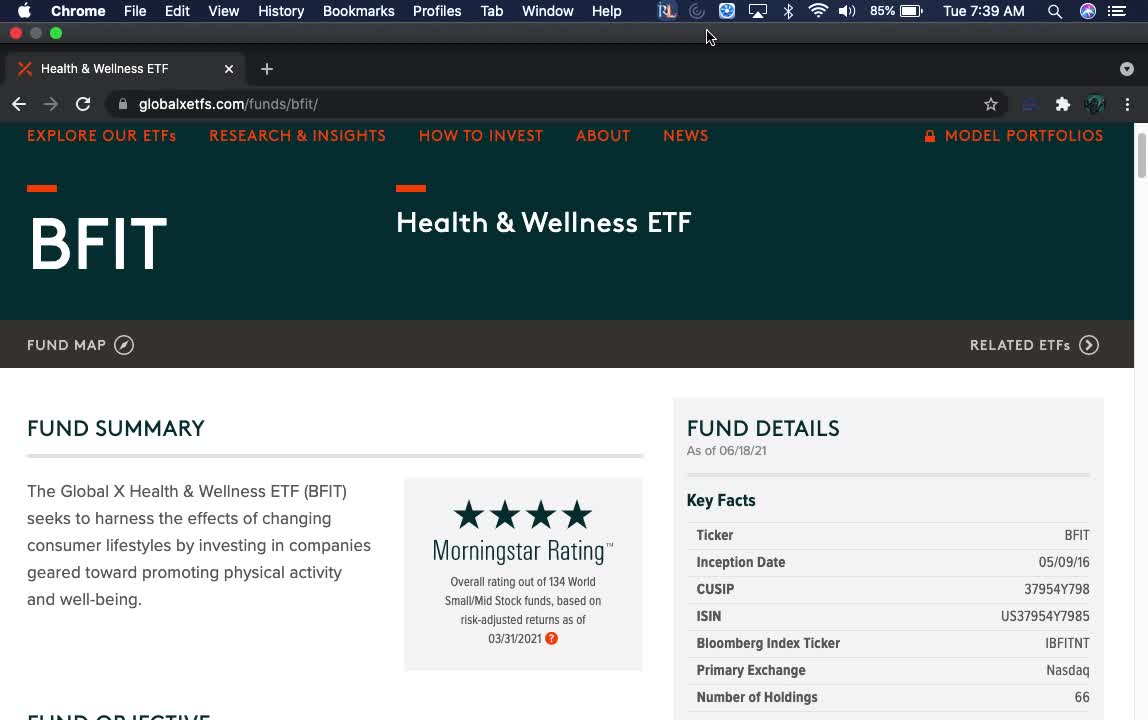Click the Key Facts heading
Viewport: 1148px width, 720px height.
pyautogui.click(x=721, y=501)
